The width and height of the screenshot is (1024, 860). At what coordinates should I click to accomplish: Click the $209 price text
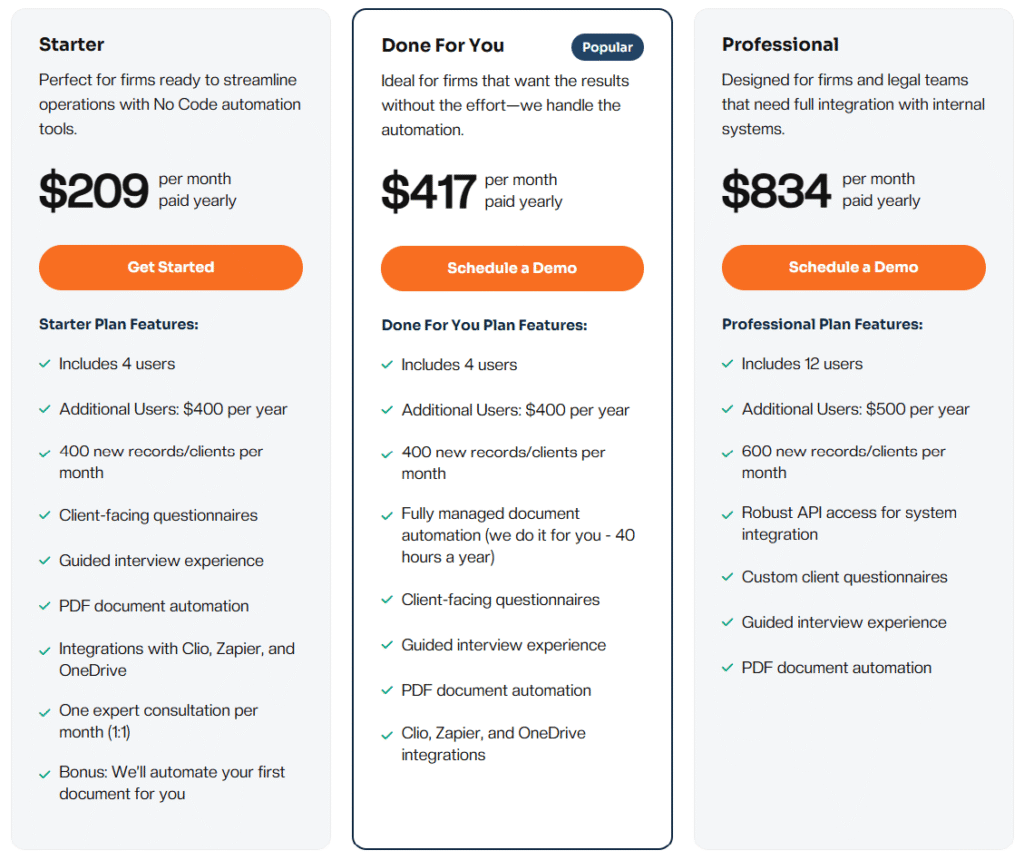94,190
